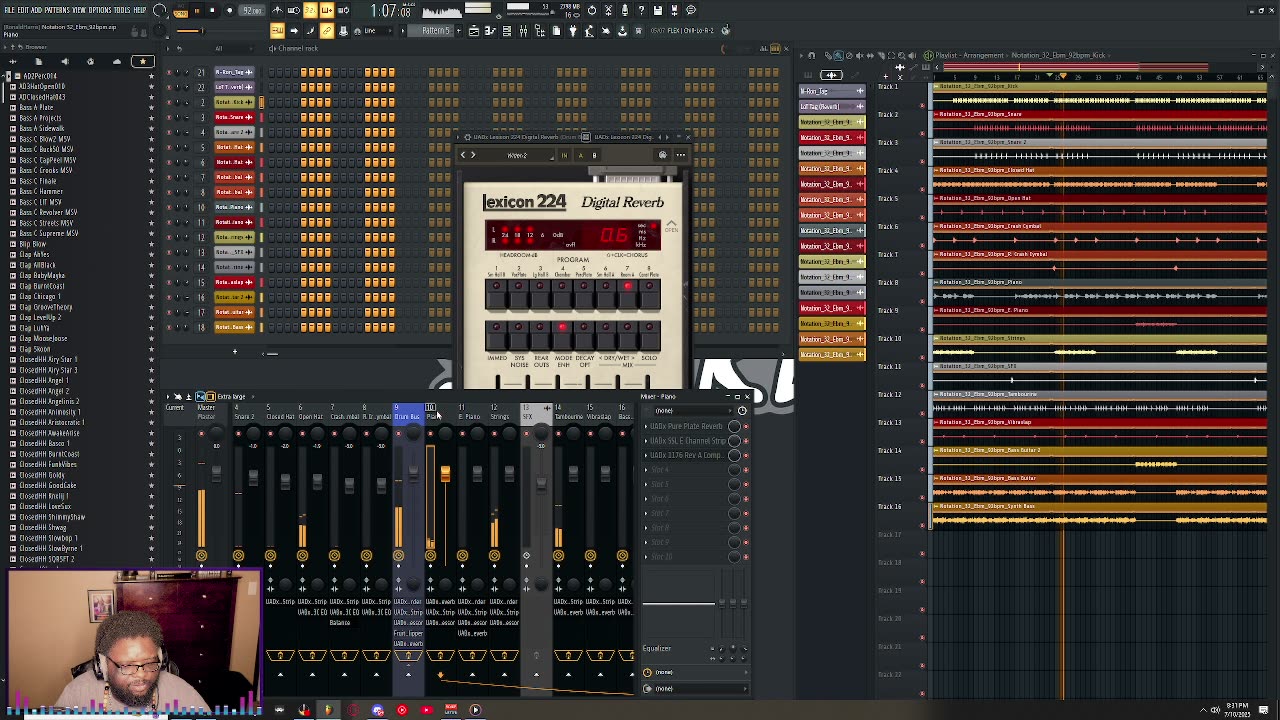The image size is (1280, 720).
Task: Click the record button in transport
Action: (x=229, y=10)
